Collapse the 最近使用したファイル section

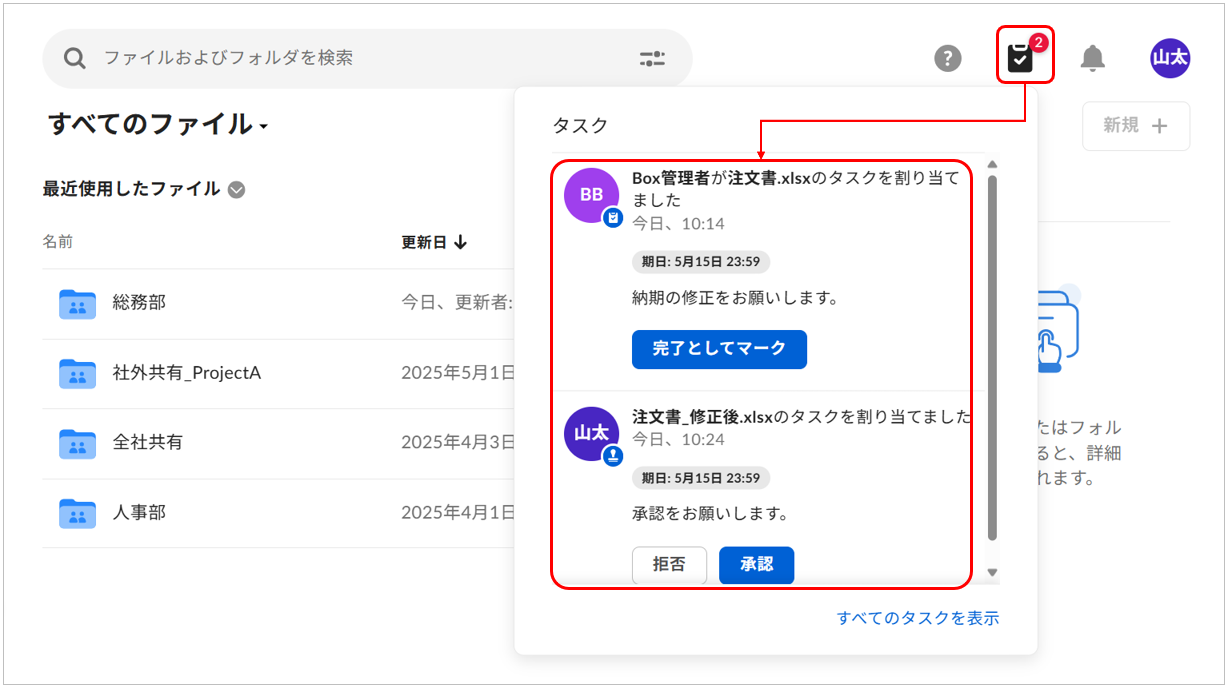[x=237, y=189]
